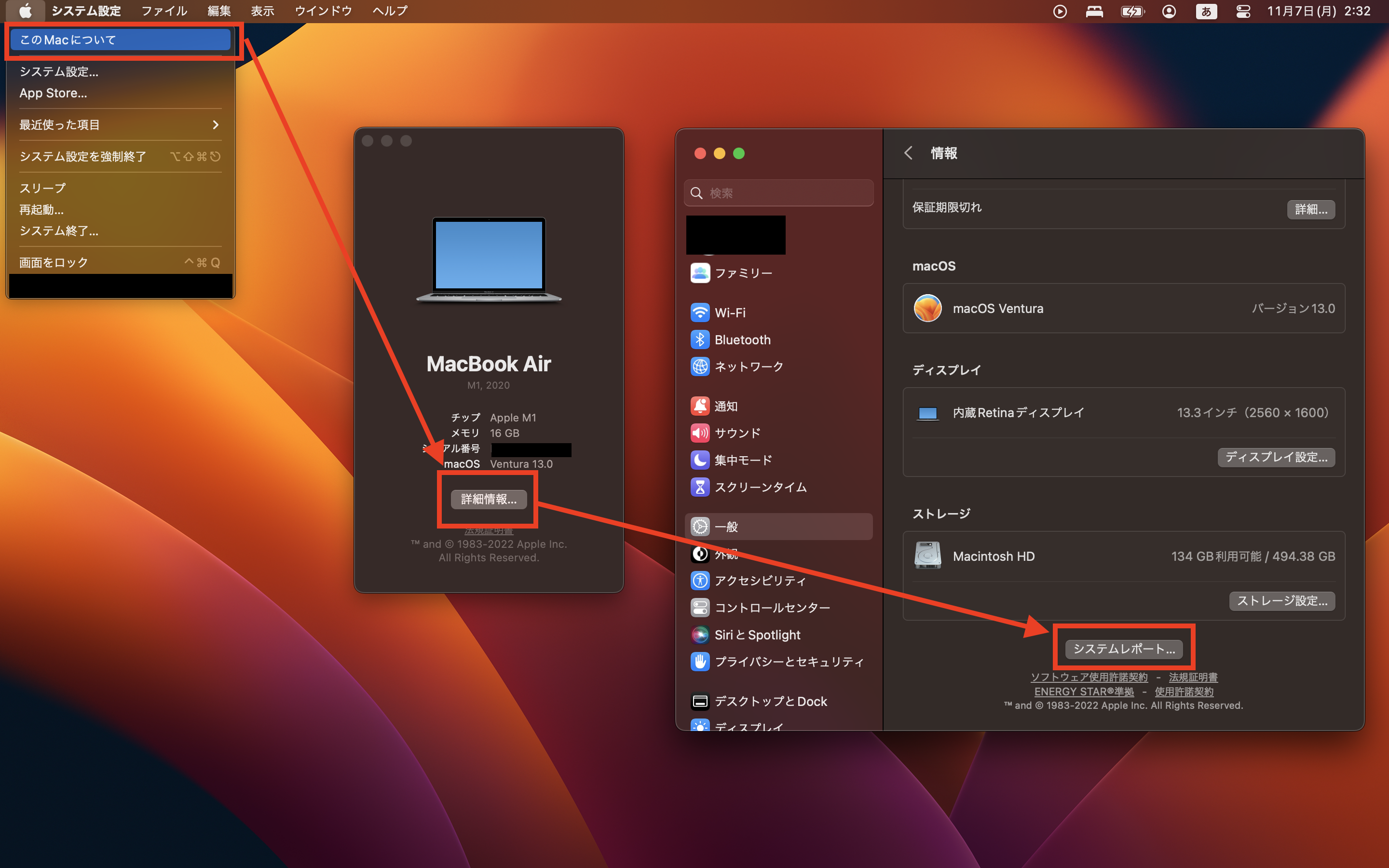Viewport: 1389px width, 868px height.
Task: Select the サウンド speaker icon
Action: coord(700,433)
